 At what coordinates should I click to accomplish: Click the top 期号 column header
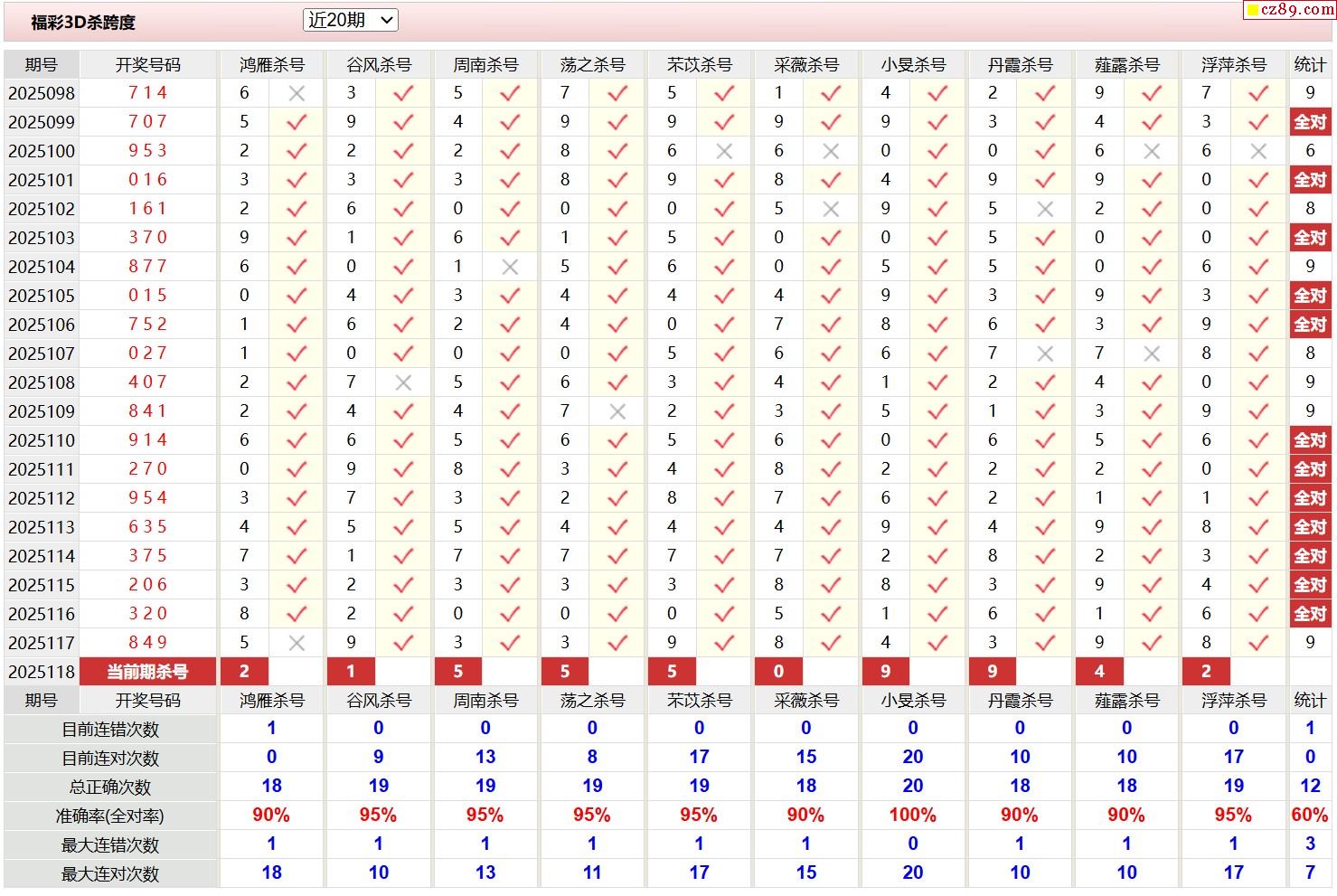[42, 65]
